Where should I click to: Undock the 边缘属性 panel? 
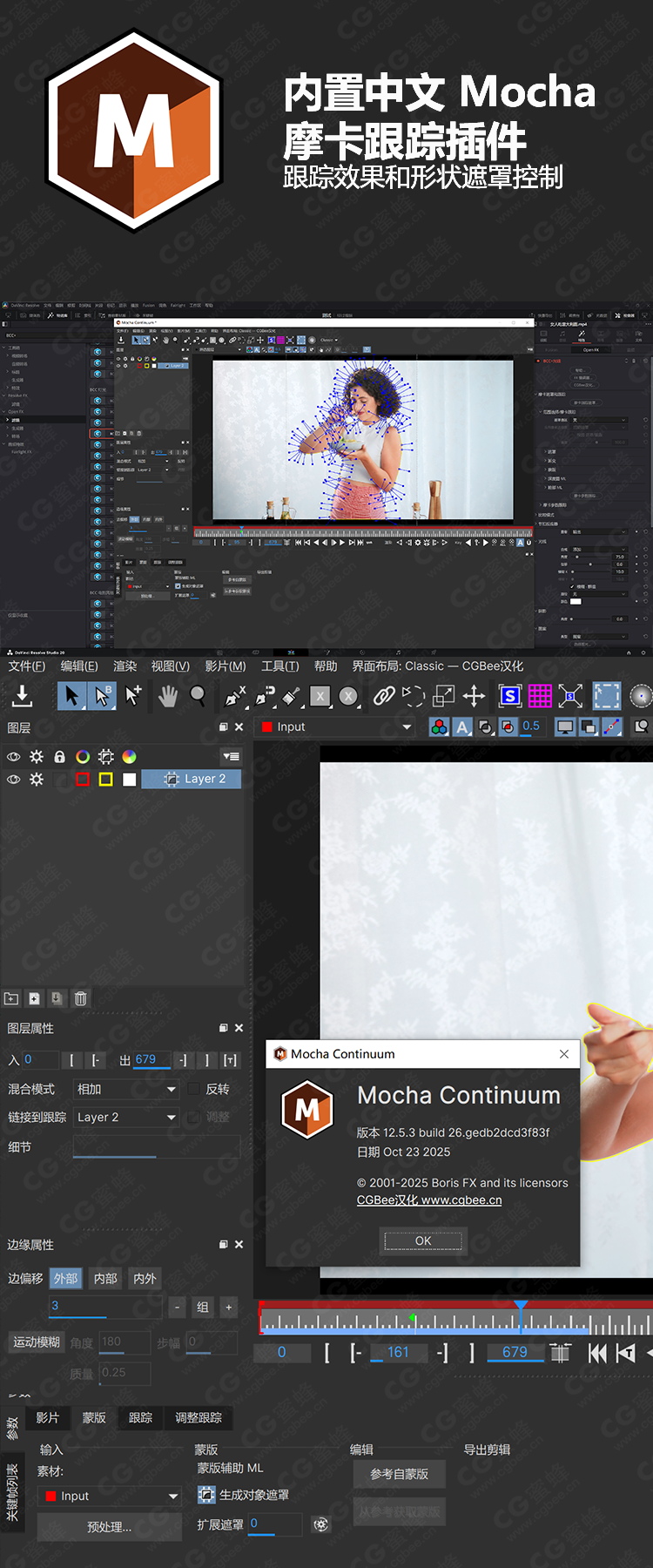tap(224, 1244)
